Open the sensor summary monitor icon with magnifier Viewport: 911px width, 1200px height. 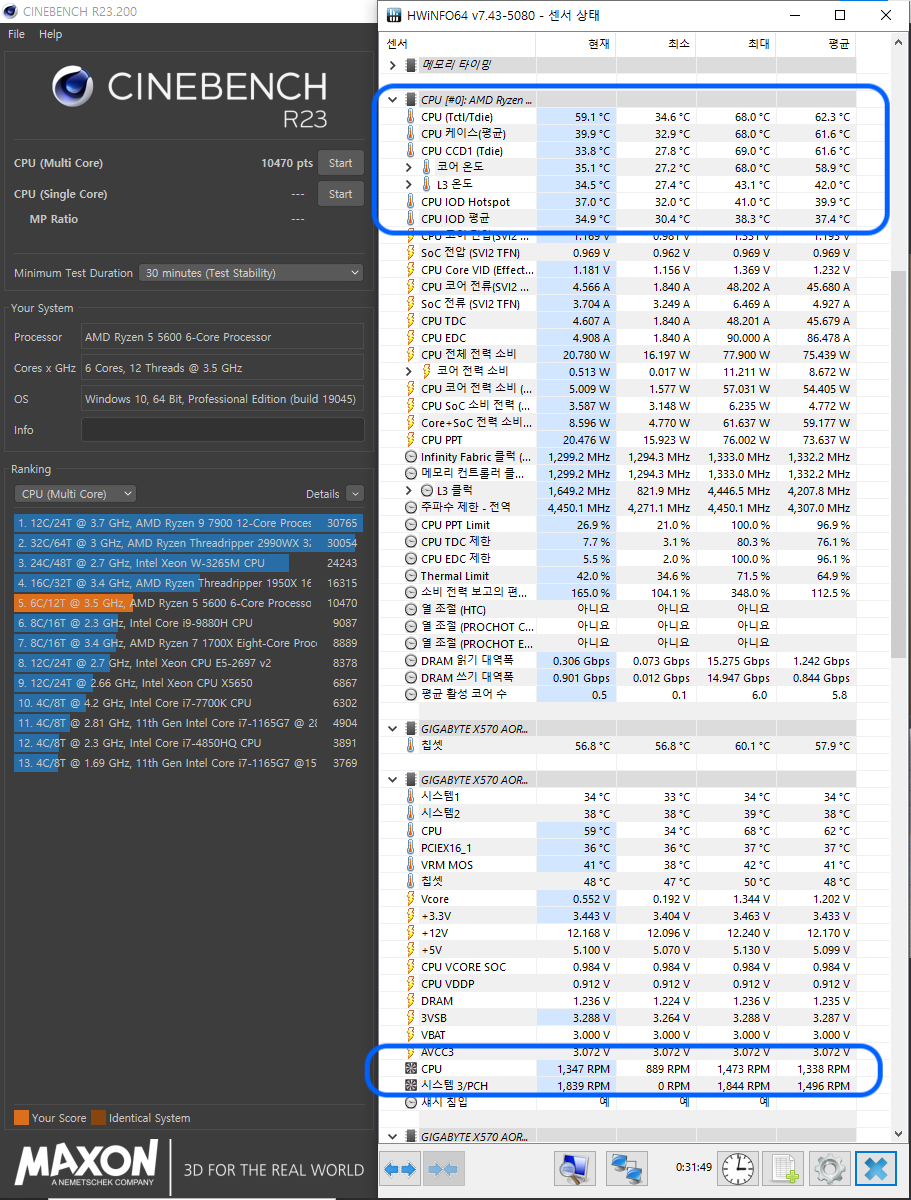(575, 1168)
